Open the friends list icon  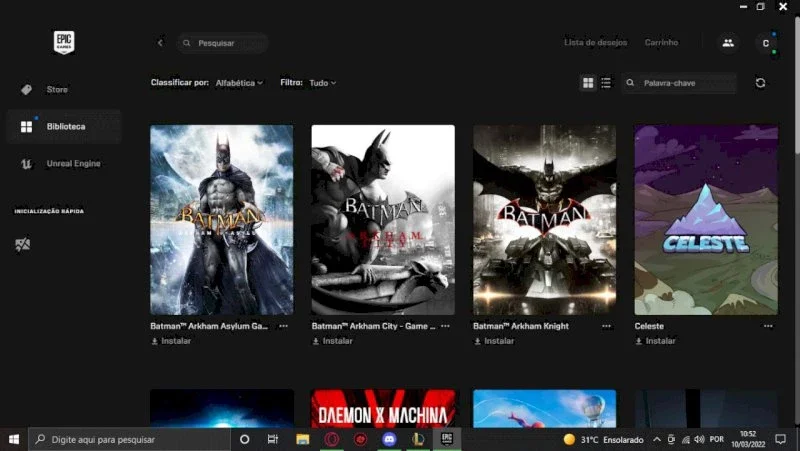[728, 43]
